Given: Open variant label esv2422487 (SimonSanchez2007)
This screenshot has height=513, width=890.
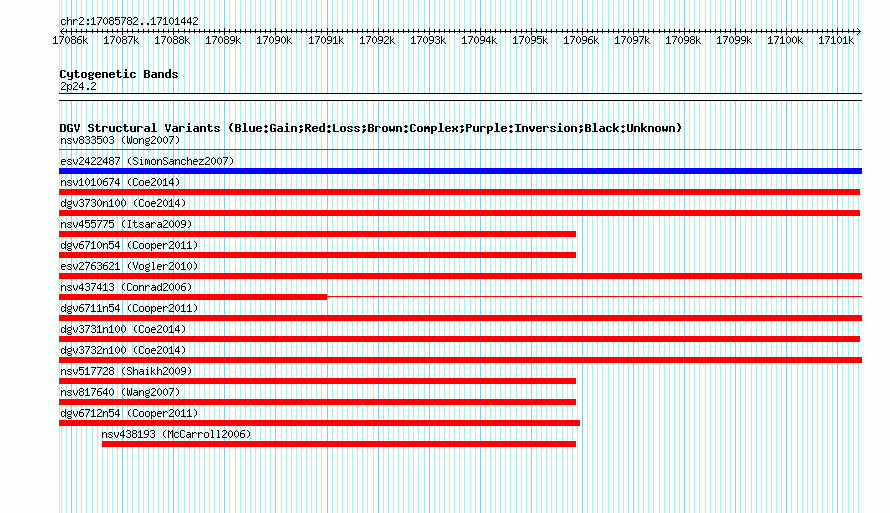Looking at the screenshot, I should [x=147, y=161].
